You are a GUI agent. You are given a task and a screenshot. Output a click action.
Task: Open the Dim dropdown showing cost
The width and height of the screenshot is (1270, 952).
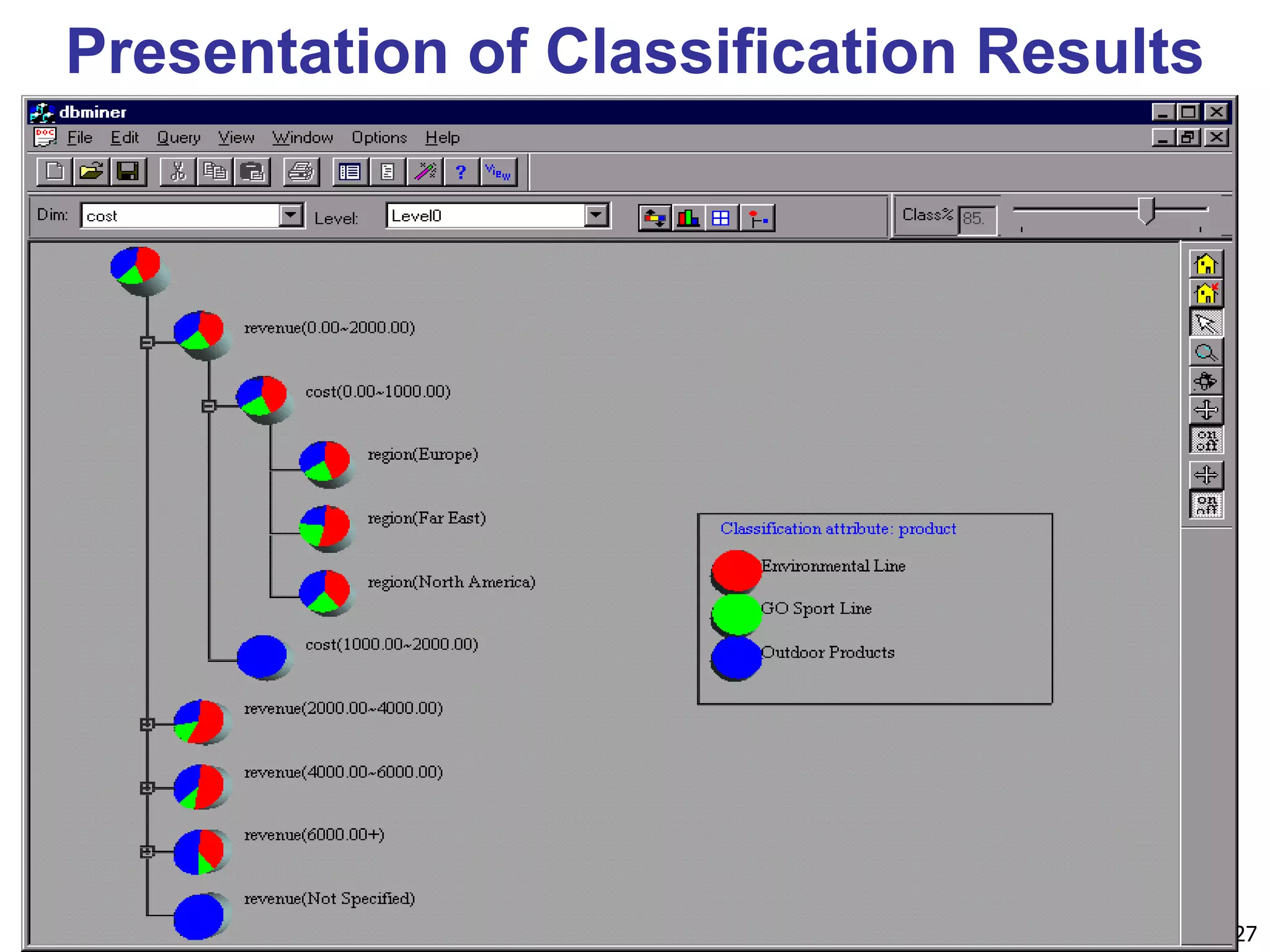[x=290, y=216]
